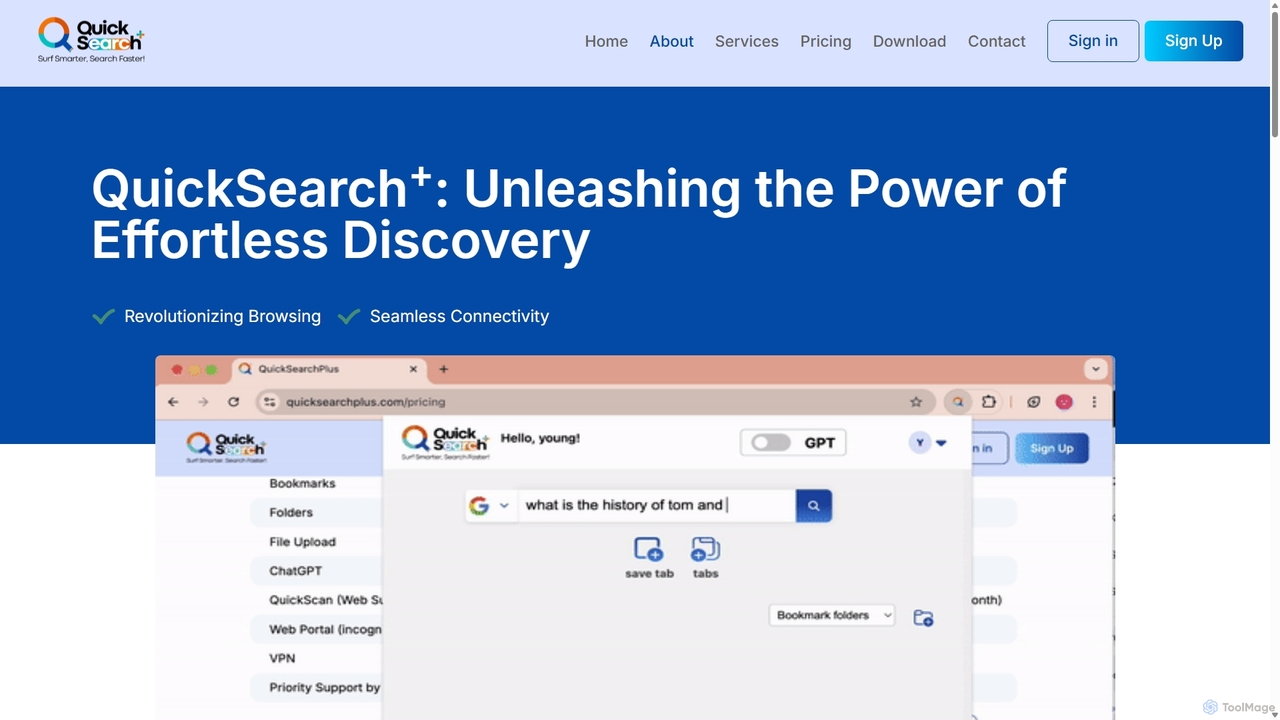Click the Sign Up button inside the demo page
Image resolution: width=1280 pixels, height=720 pixels.
click(x=1051, y=448)
